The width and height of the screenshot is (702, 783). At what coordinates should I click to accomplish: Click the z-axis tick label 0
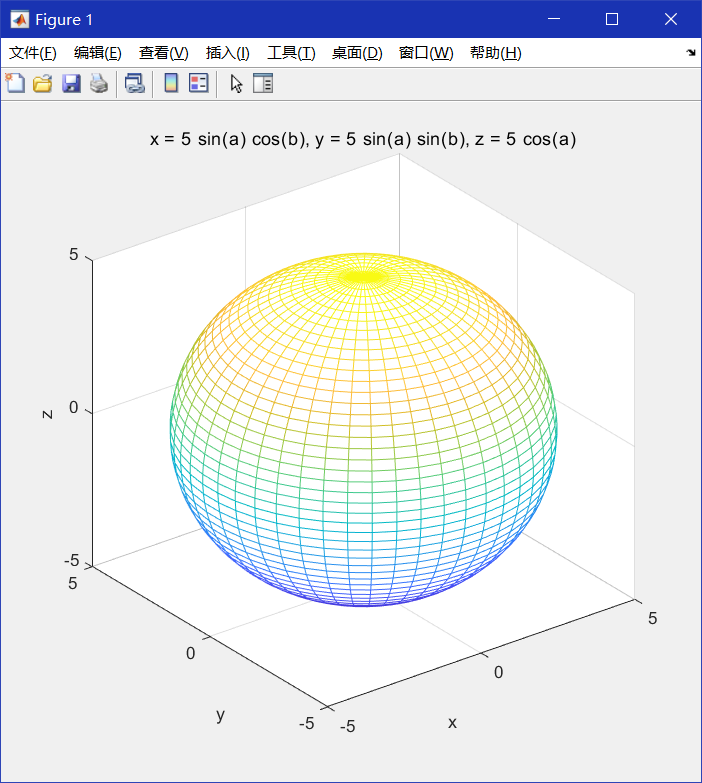click(73, 407)
